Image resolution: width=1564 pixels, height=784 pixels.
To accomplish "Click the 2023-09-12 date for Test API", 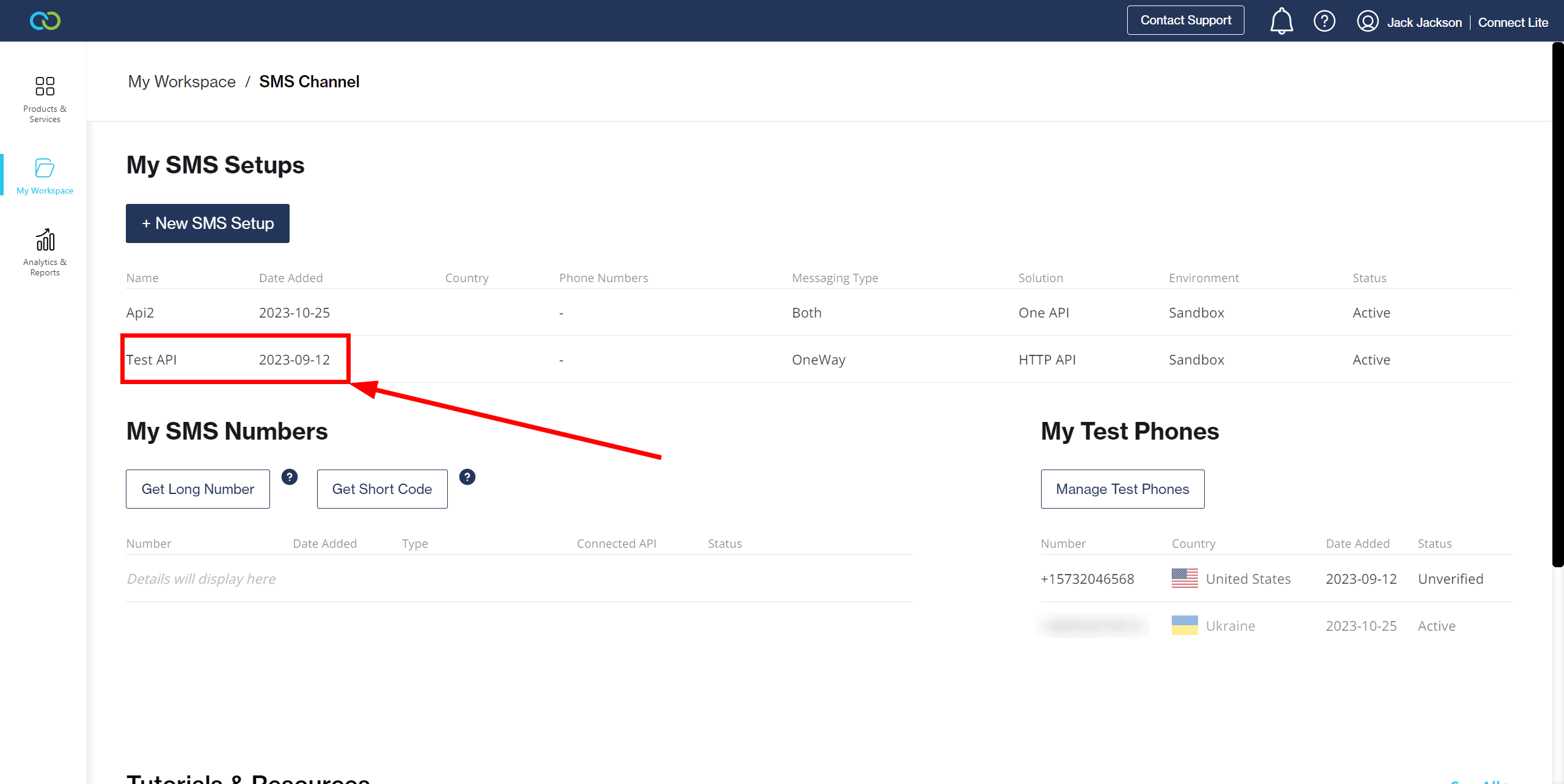I will 294,360.
